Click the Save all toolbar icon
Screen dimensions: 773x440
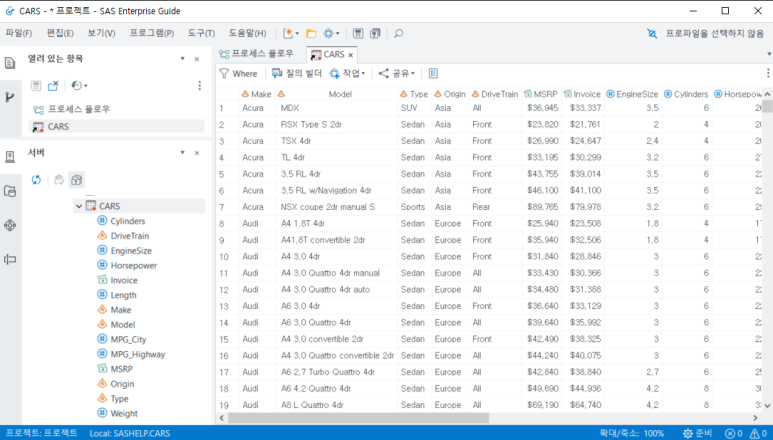click(375, 33)
